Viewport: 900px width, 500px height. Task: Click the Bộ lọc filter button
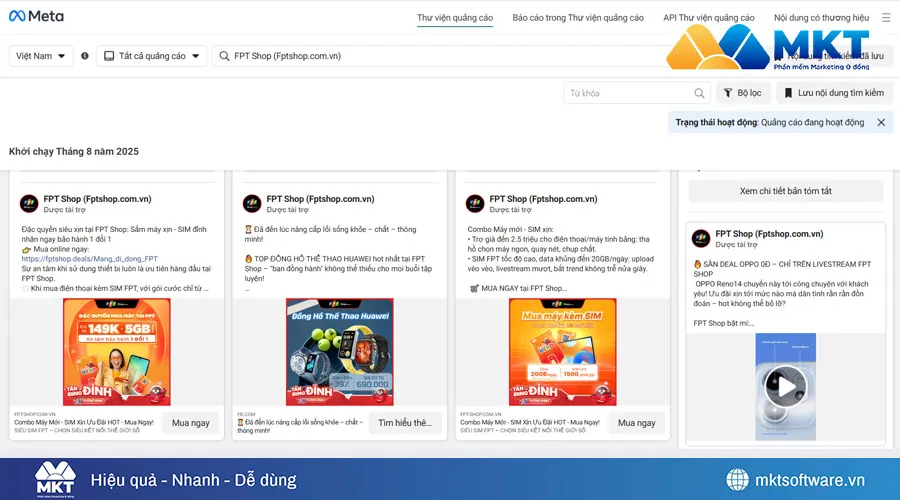click(742, 93)
